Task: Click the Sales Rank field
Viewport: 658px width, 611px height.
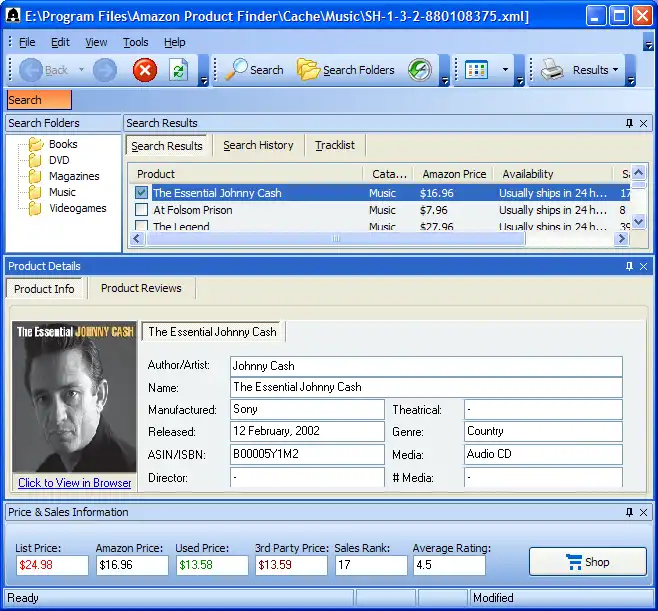Action: [371, 565]
